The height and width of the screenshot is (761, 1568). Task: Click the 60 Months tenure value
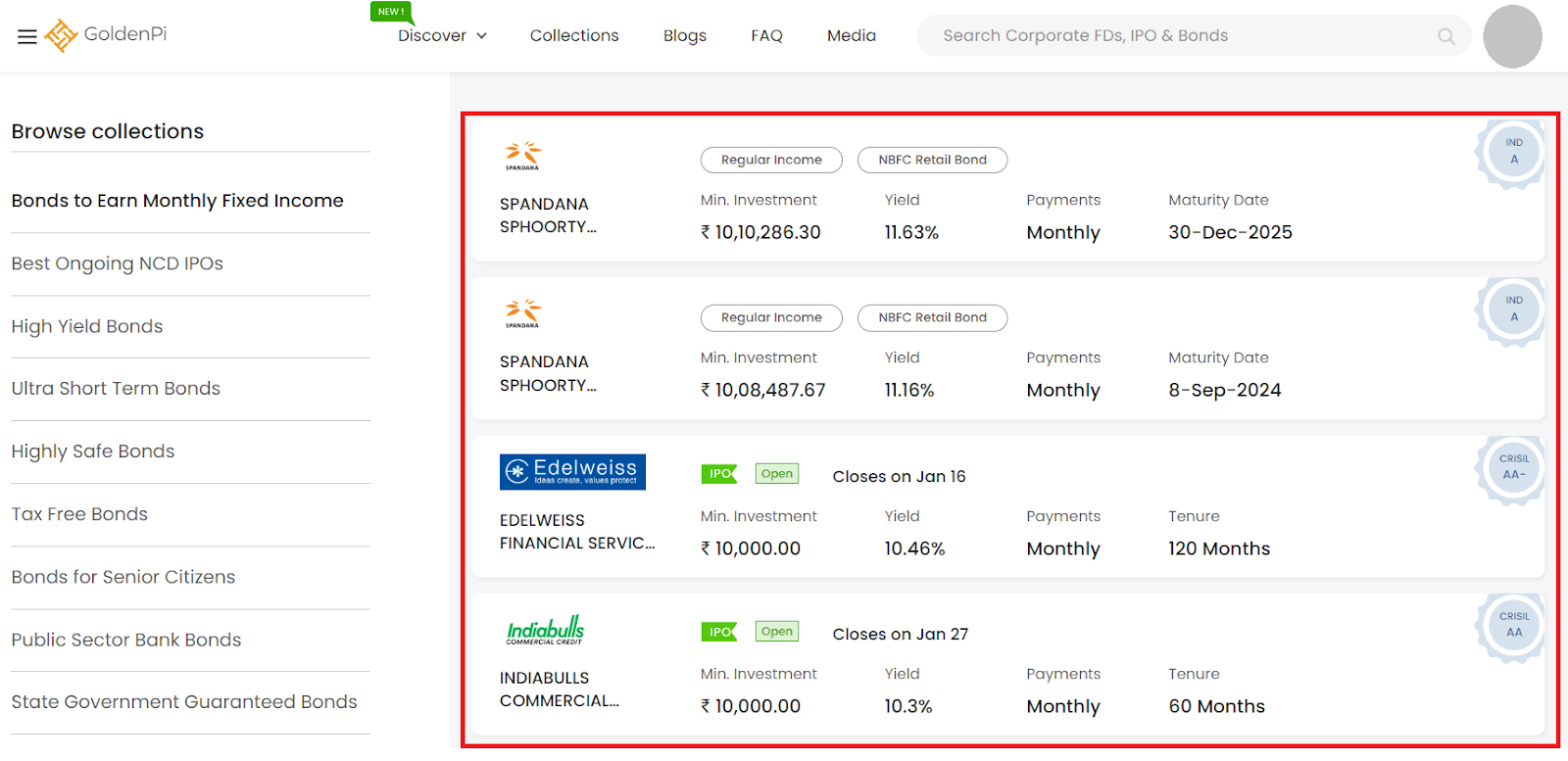(x=1216, y=707)
